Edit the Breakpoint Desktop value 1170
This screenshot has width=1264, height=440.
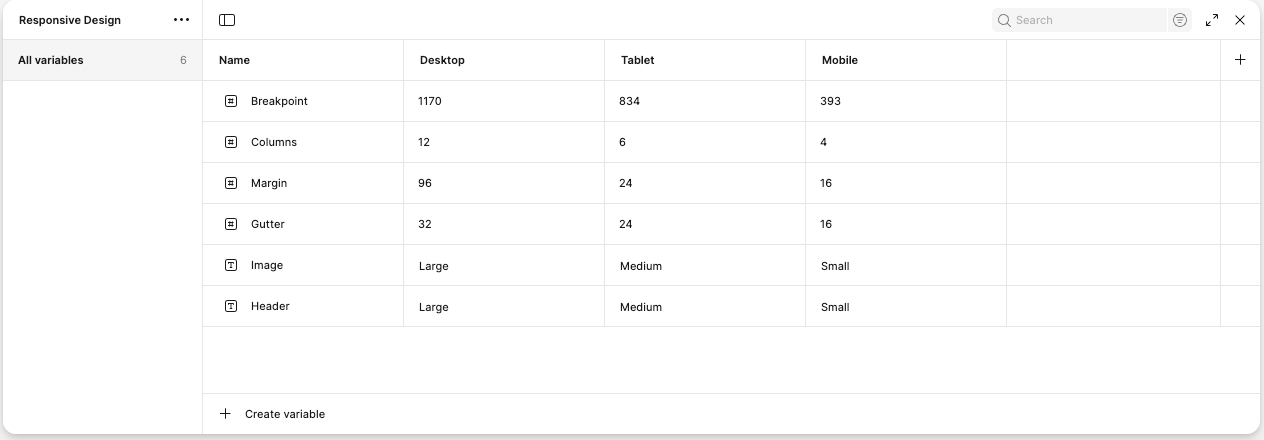click(430, 101)
